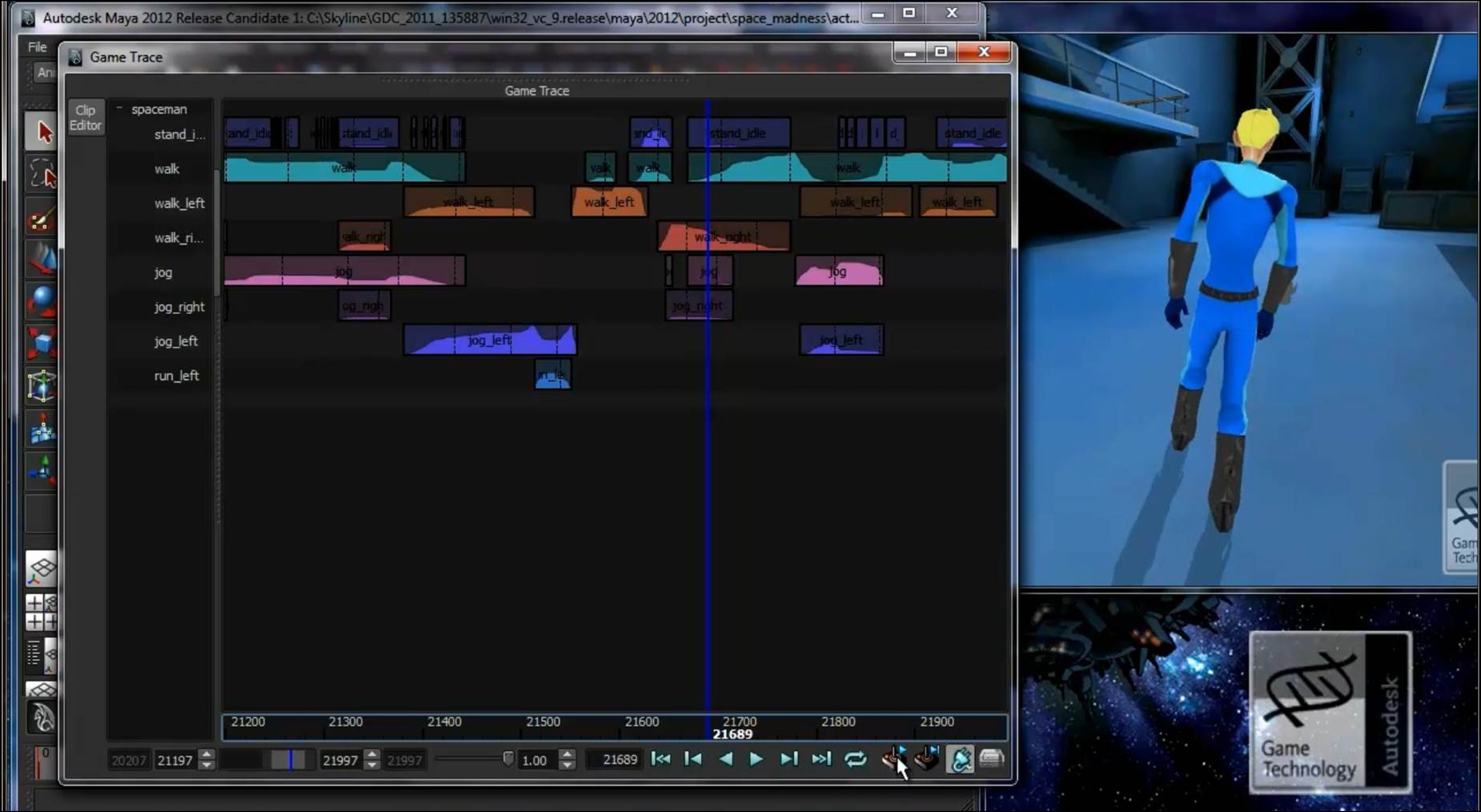
Task: Open the Clip Editor button
Action: 85,118
